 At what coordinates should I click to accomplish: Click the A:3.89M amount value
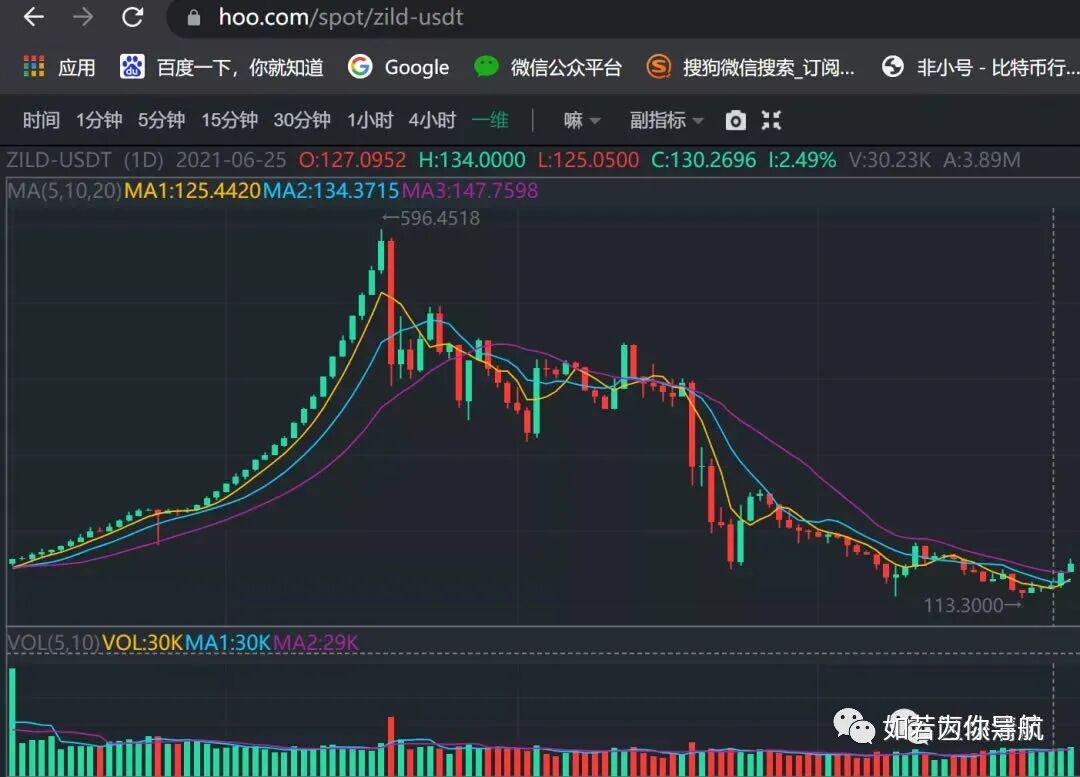pyautogui.click(x=982, y=160)
